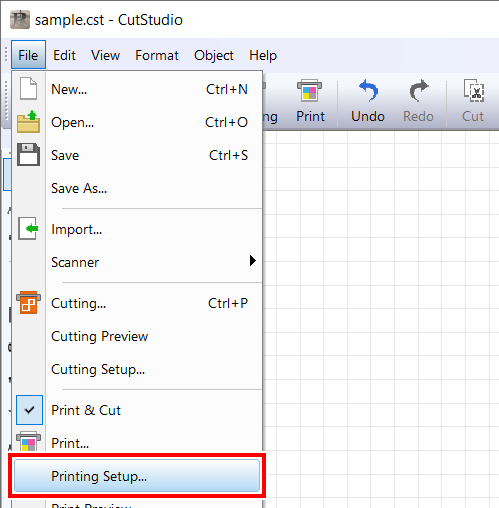The width and height of the screenshot is (499, 508).
Task: Open Printing Setup... menu entry
Action: point(137,476)
